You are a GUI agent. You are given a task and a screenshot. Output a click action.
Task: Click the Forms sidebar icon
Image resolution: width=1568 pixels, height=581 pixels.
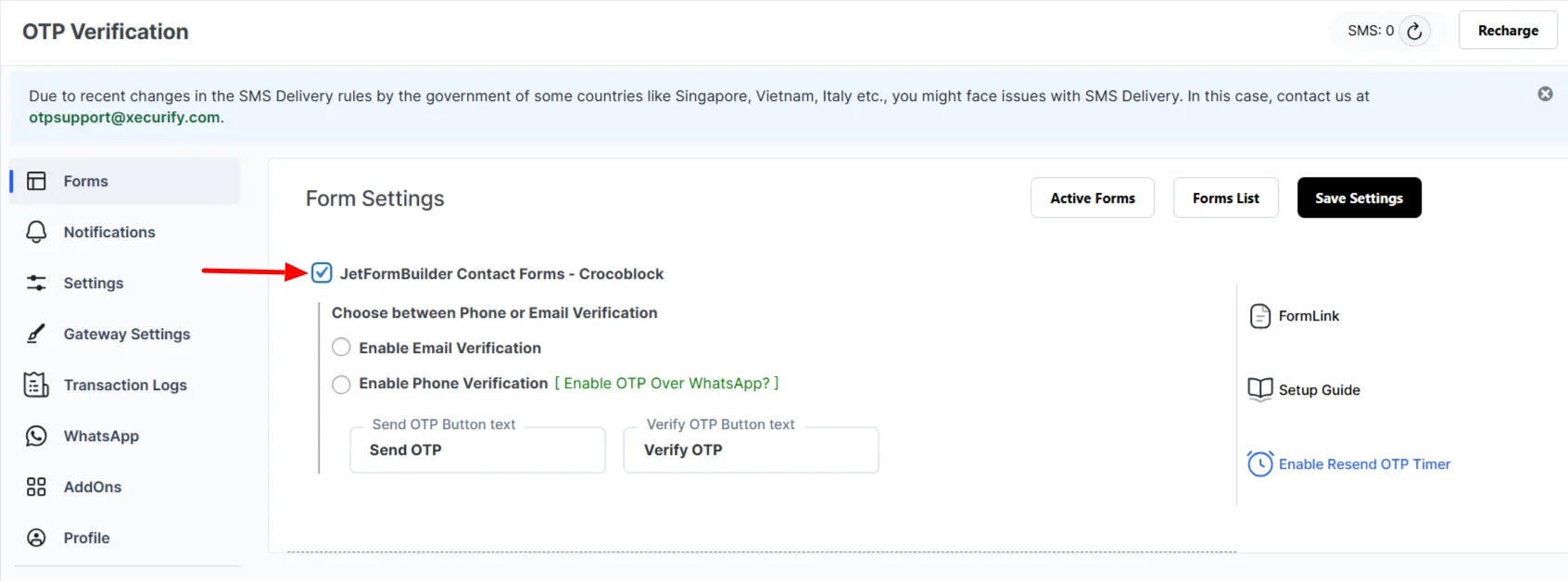[36, 182]
